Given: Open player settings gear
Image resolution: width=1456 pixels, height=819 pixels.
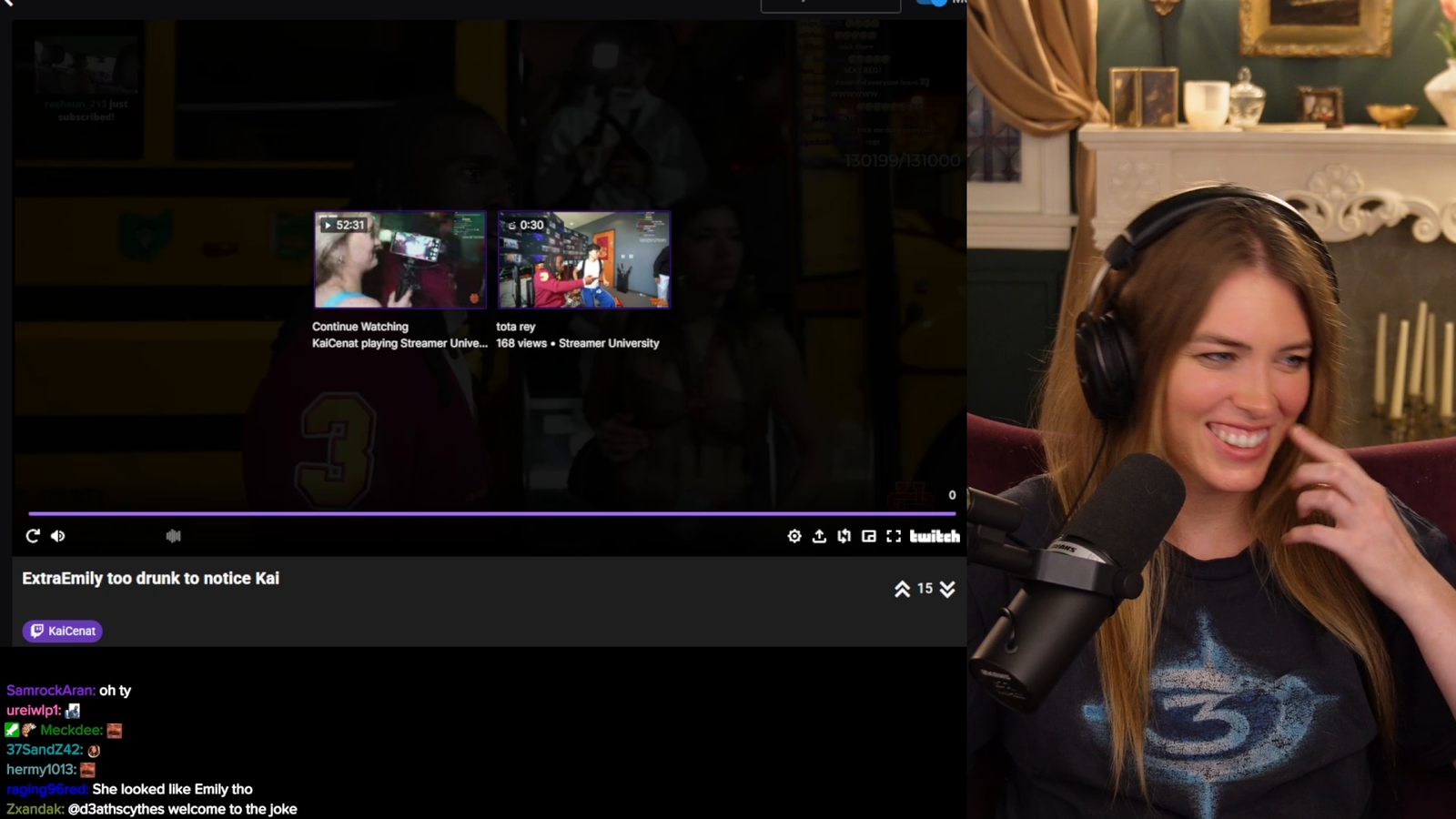Looking at the screenshot, I should click(x=794, y=536).
